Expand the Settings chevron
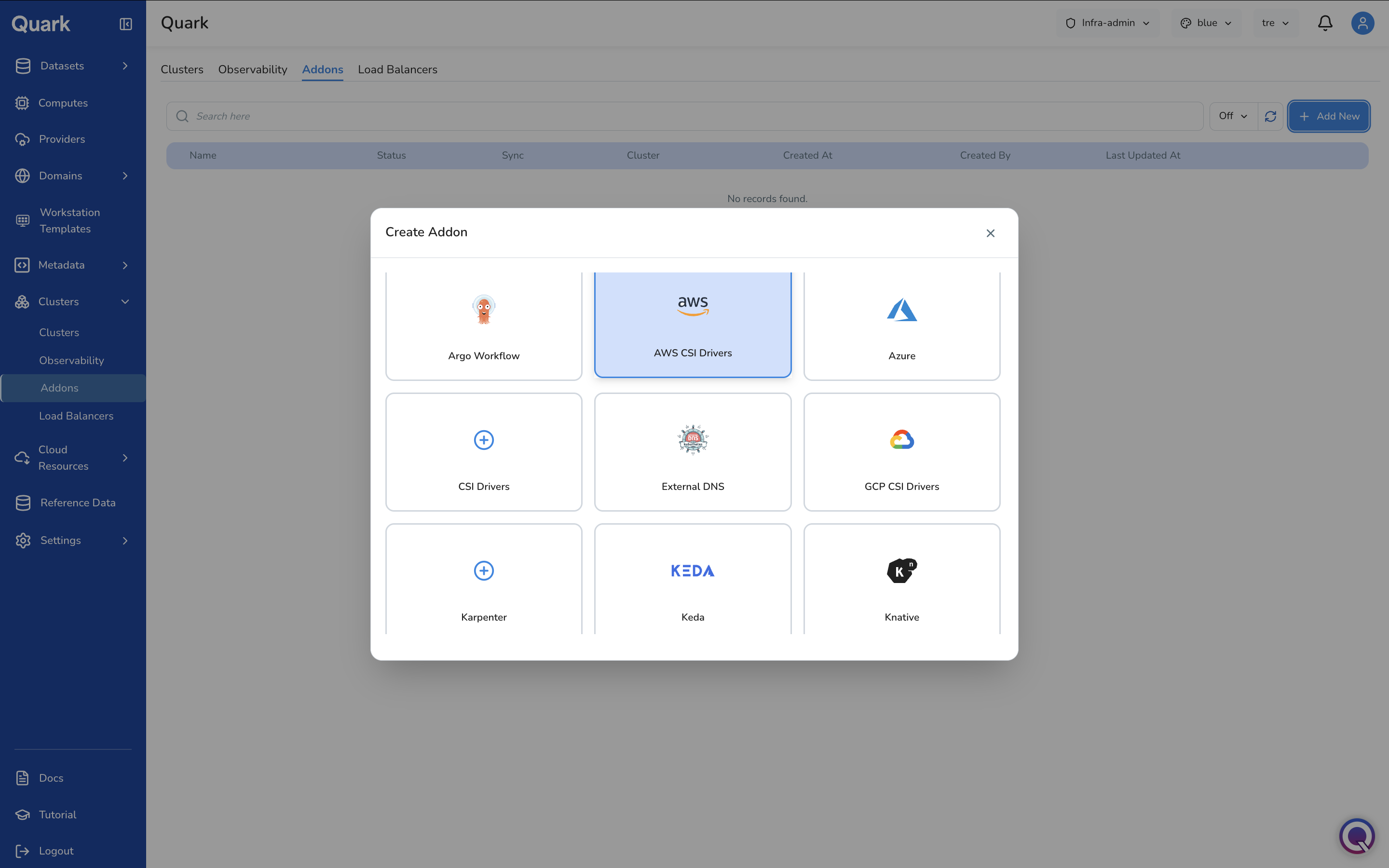1389x868 pixels. pyautogui.click(x=125, y=540)
